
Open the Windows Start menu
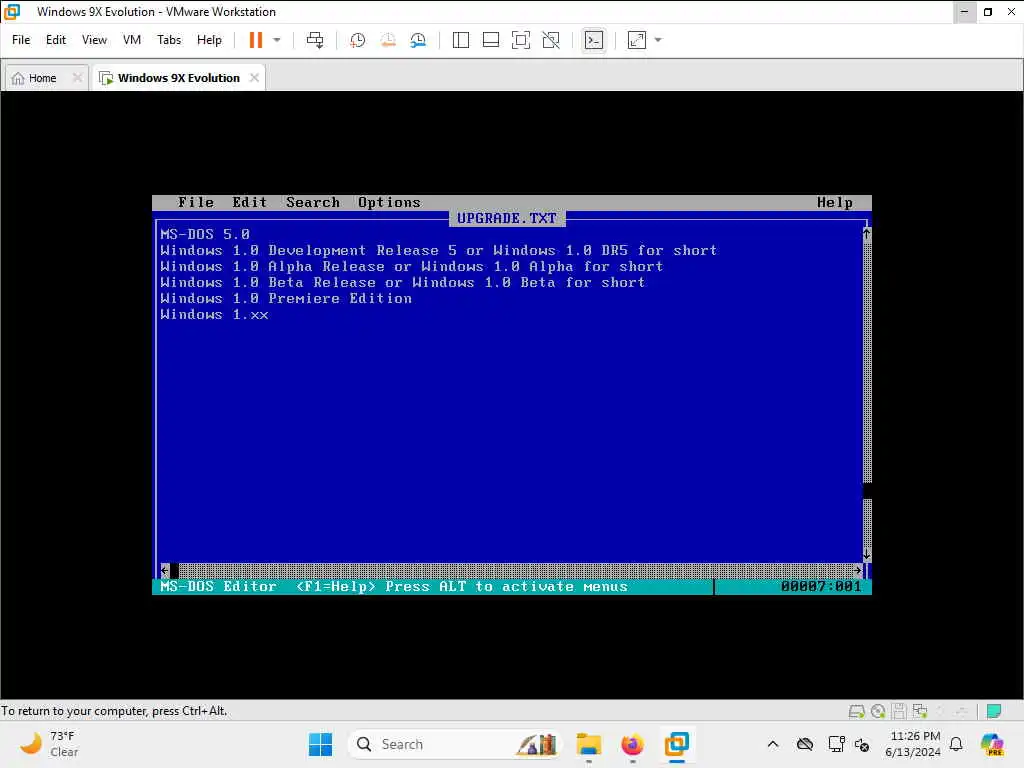click(x=320, y=744)
